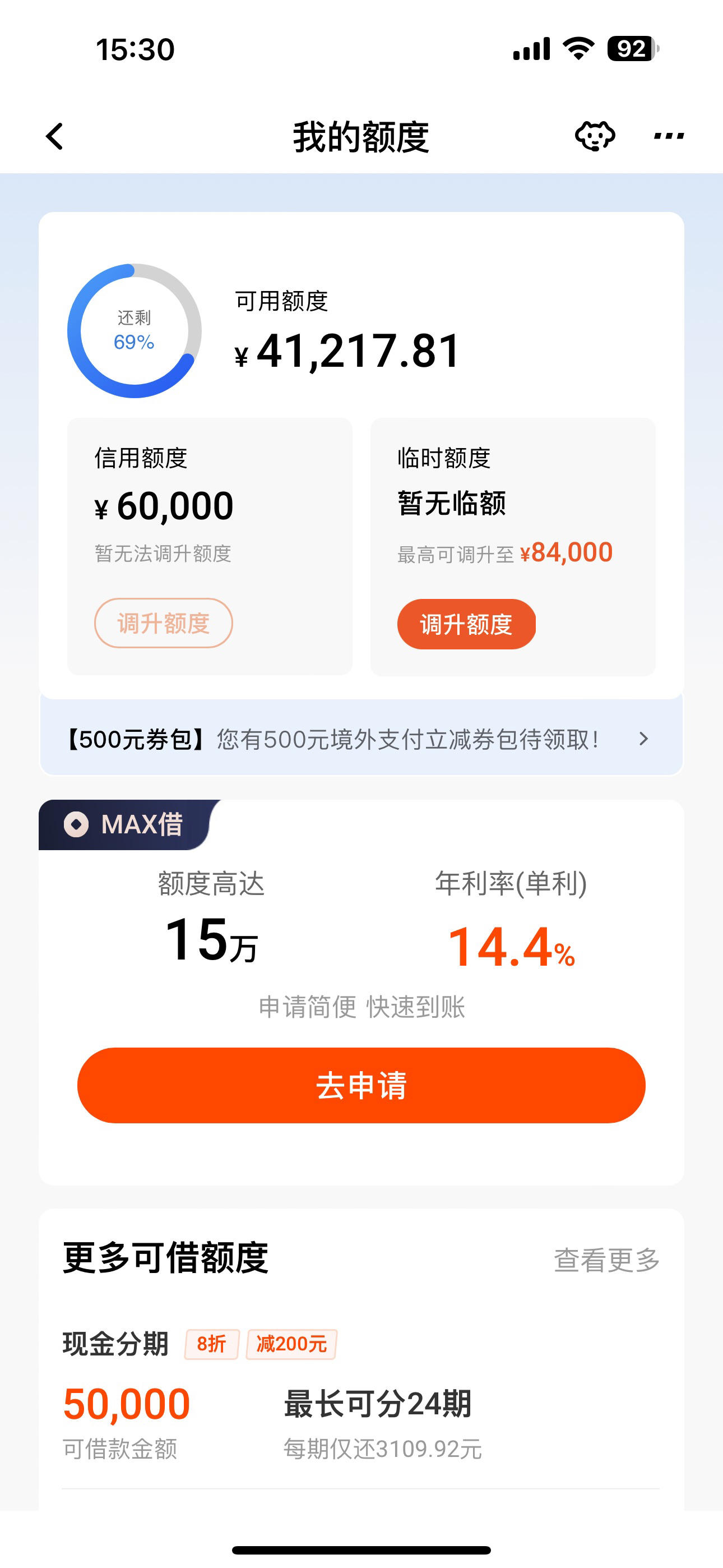This screenshot has height=1568, width=723.
Task: Tap the 可用额度 ¥41,217.81 amount
Action: pyautogui.click(x=347, y=351)
